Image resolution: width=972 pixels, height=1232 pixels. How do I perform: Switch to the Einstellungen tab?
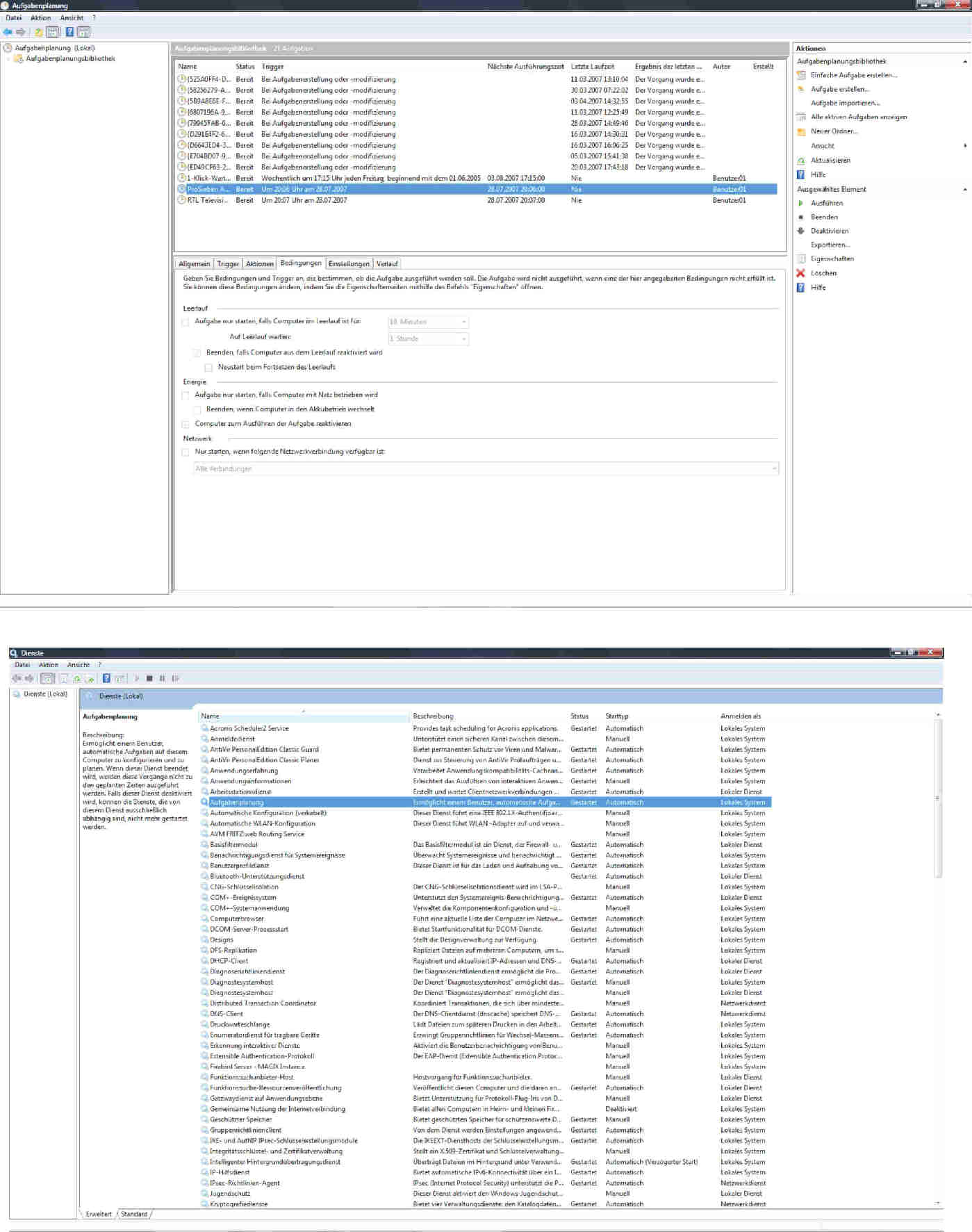349,264
